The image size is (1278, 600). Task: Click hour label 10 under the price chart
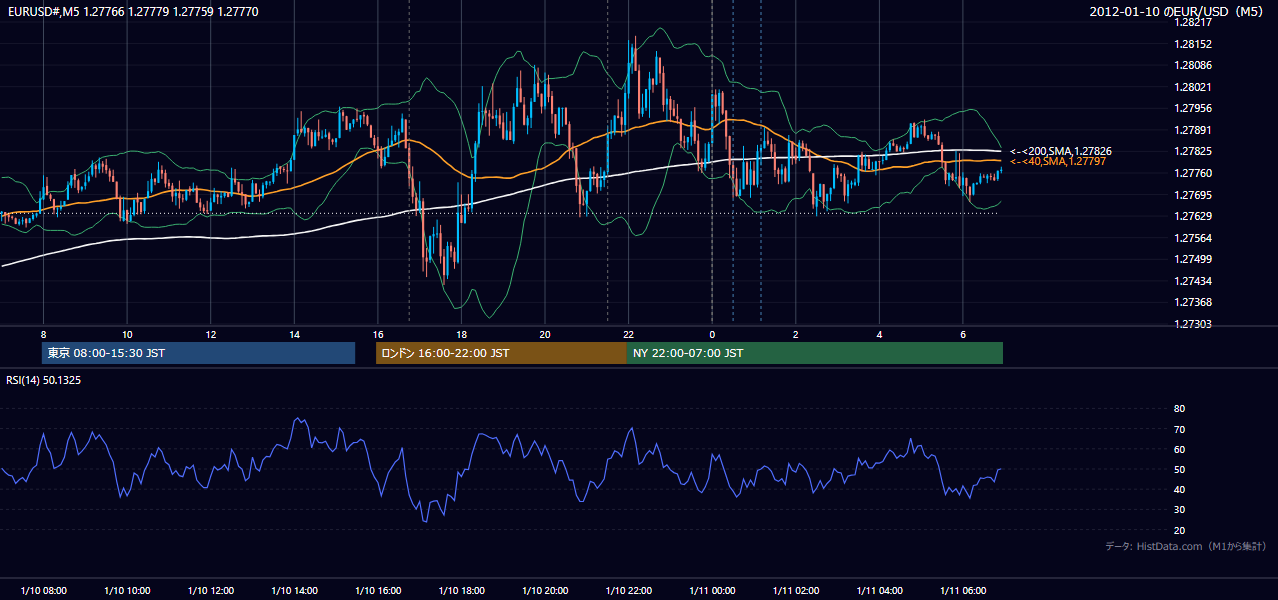[x=127, y=334]
